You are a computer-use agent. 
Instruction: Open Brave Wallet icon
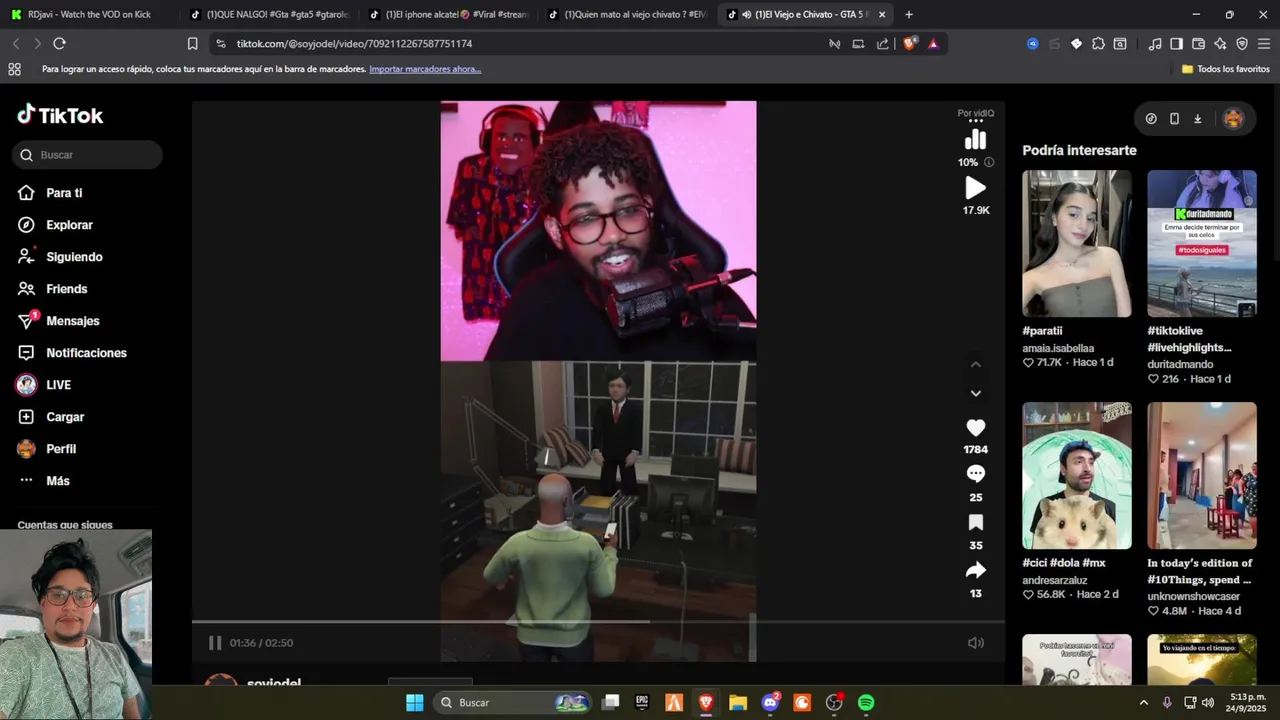tap(1198, 43)
